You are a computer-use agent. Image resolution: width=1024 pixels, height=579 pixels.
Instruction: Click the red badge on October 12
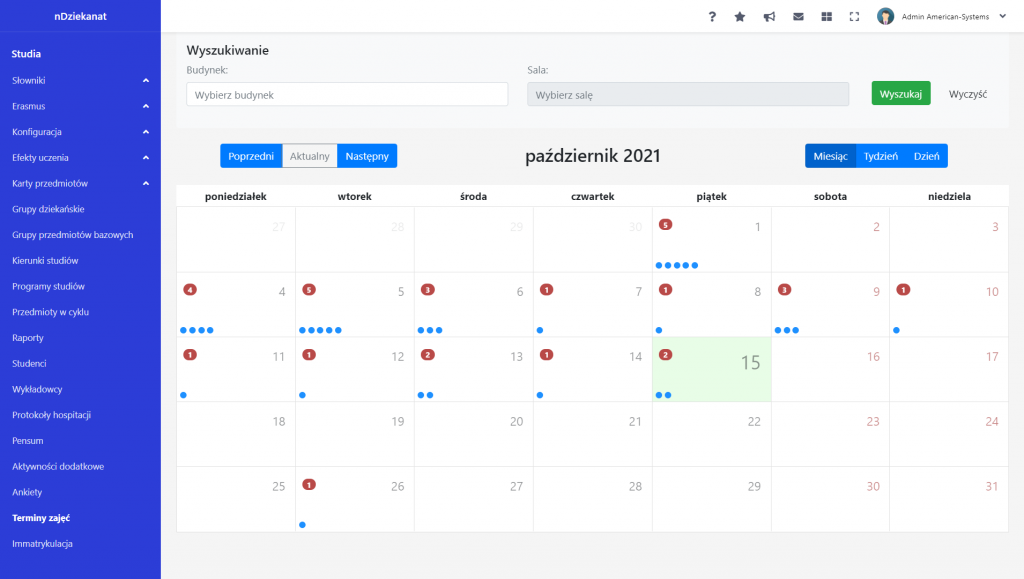pyautogui.click(x=309, y=354)
